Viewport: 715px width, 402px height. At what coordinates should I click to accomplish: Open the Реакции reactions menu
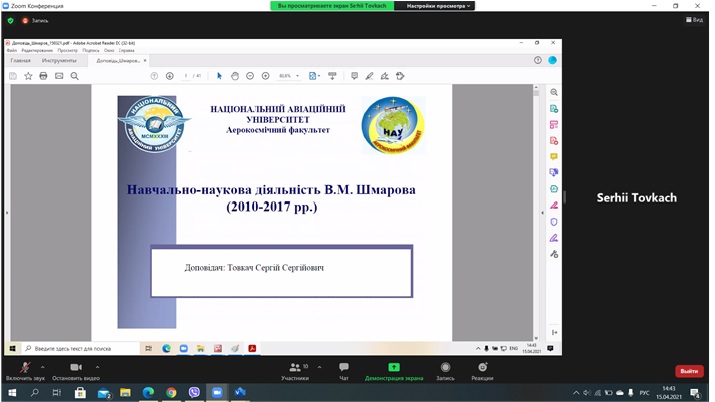point(482,370)
